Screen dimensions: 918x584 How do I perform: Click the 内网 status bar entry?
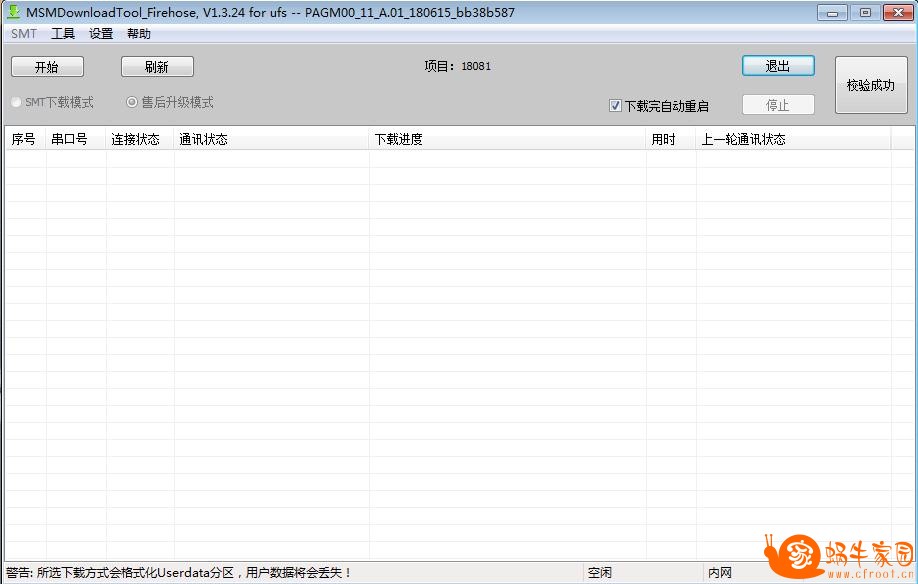click(720, 572)
